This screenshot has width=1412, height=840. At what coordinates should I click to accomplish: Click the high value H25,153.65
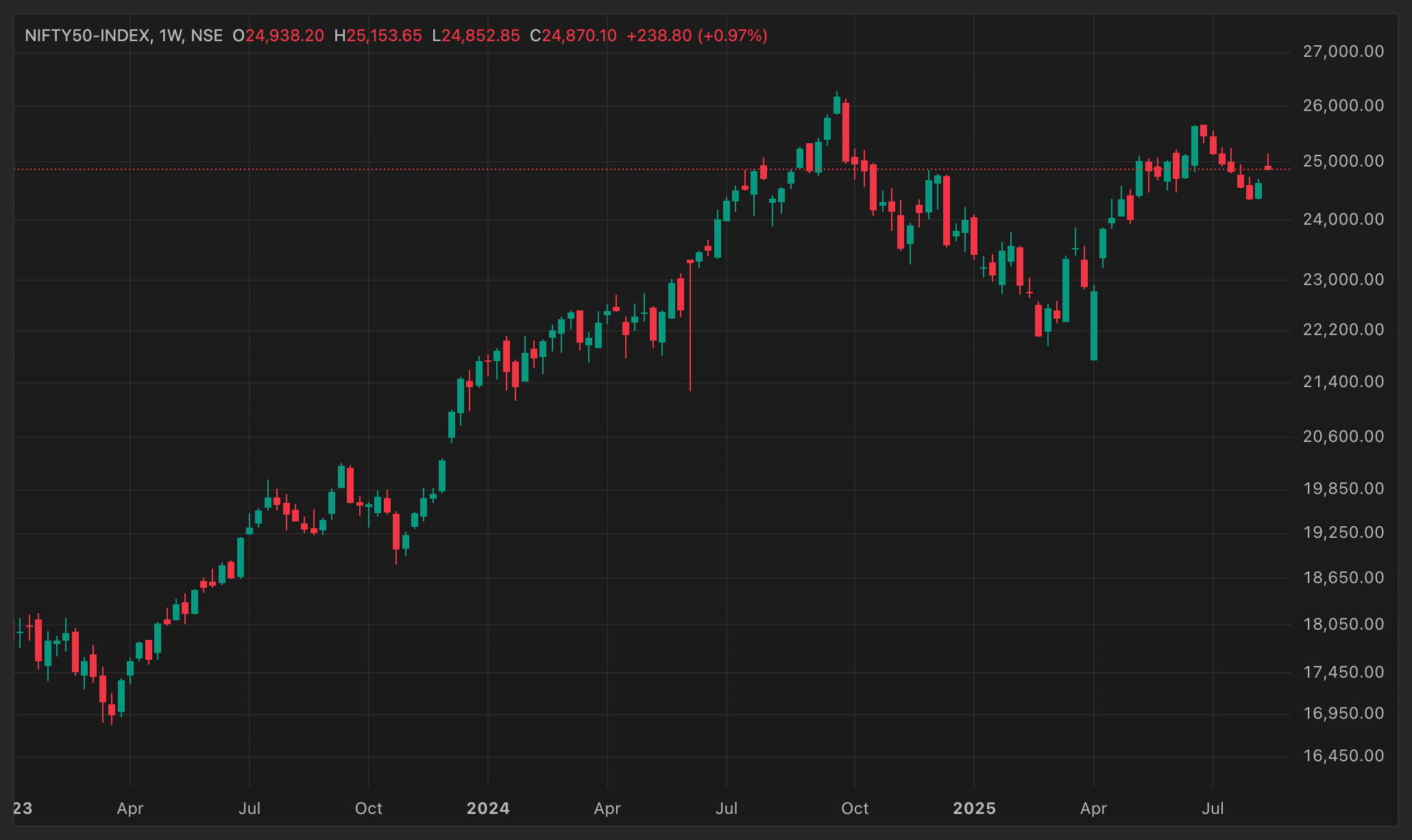378,36
